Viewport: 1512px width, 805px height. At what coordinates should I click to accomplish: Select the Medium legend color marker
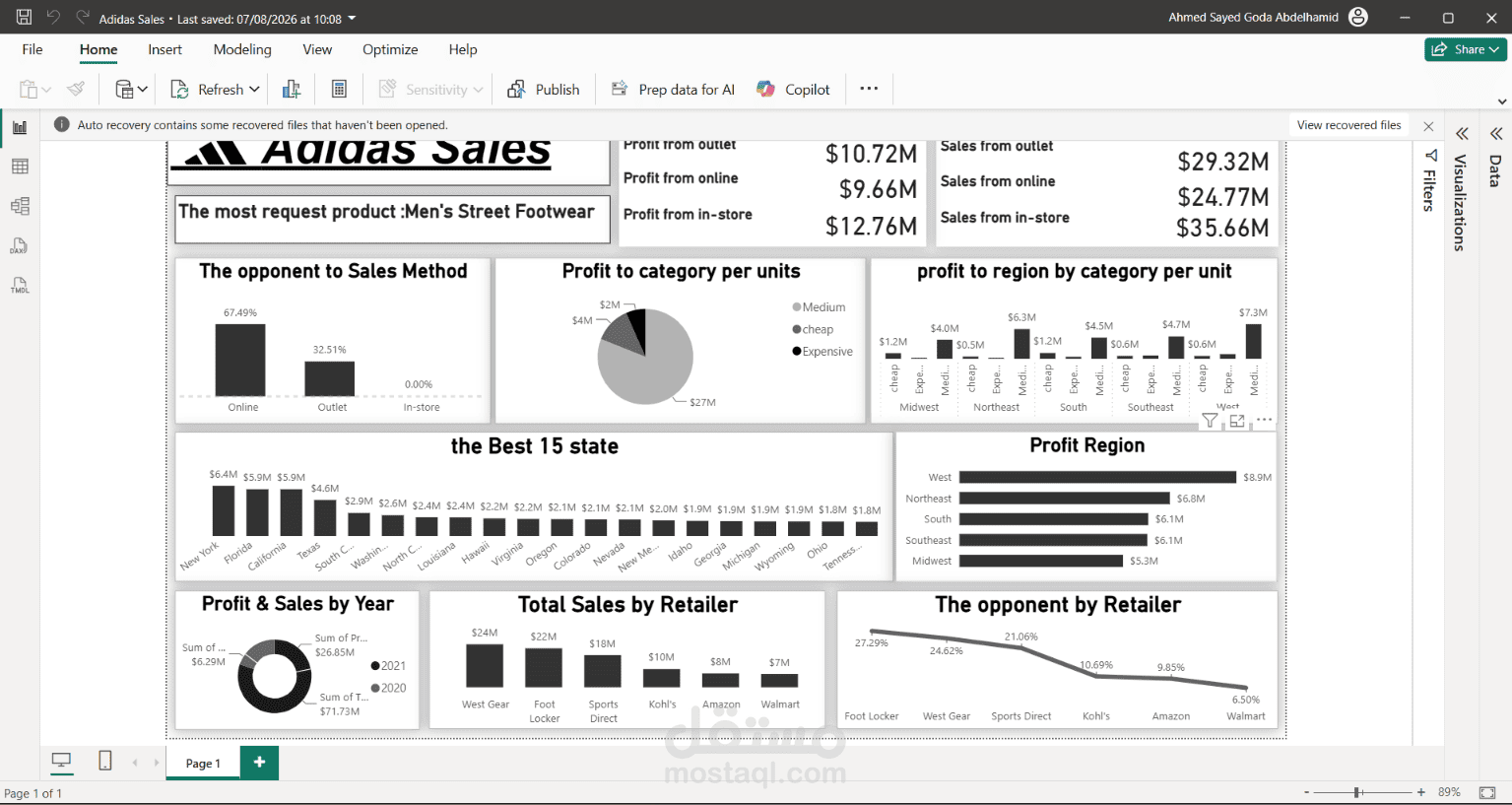[796, 307]
